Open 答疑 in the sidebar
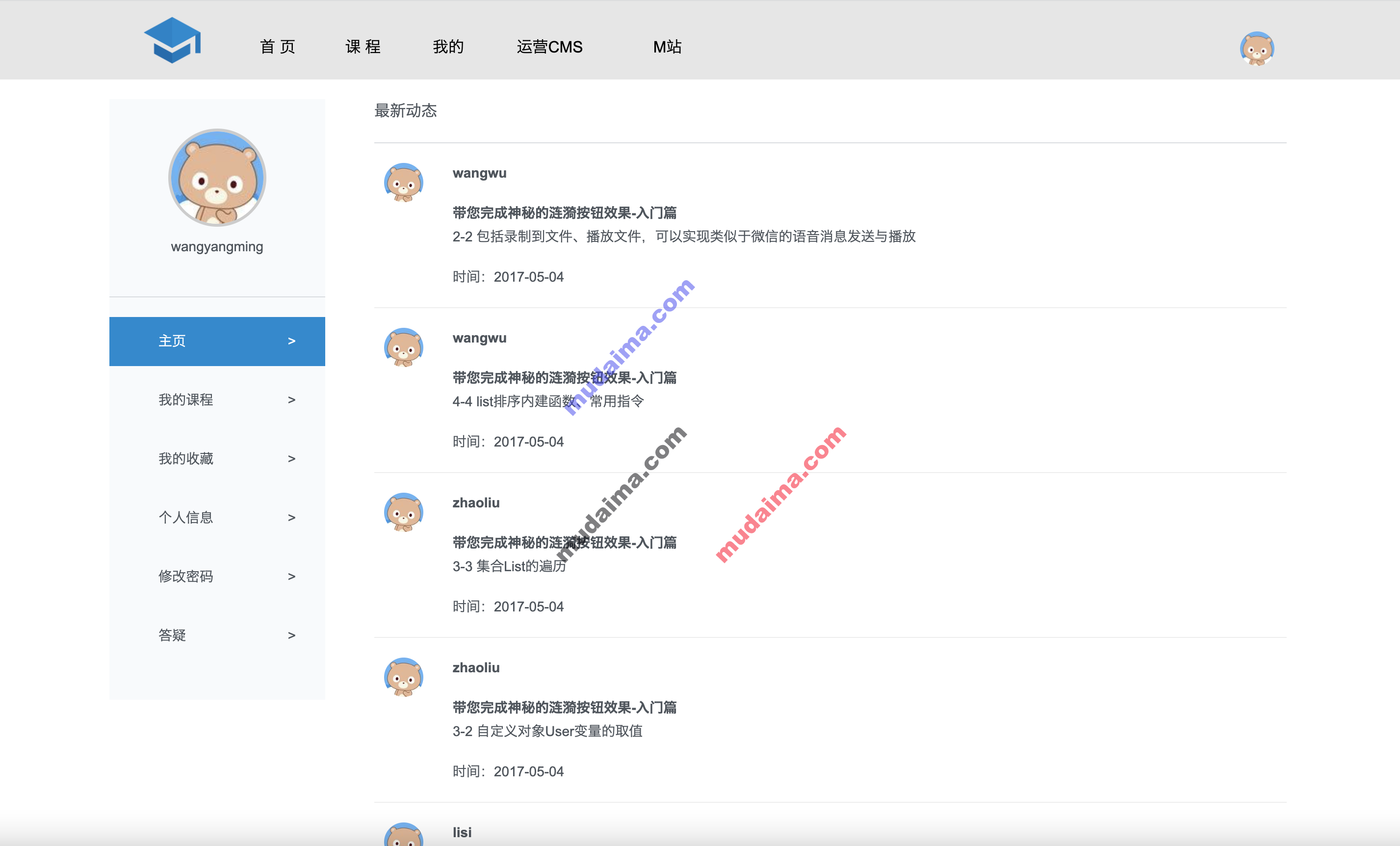1400x846 pixels. [x=217, y=635]
